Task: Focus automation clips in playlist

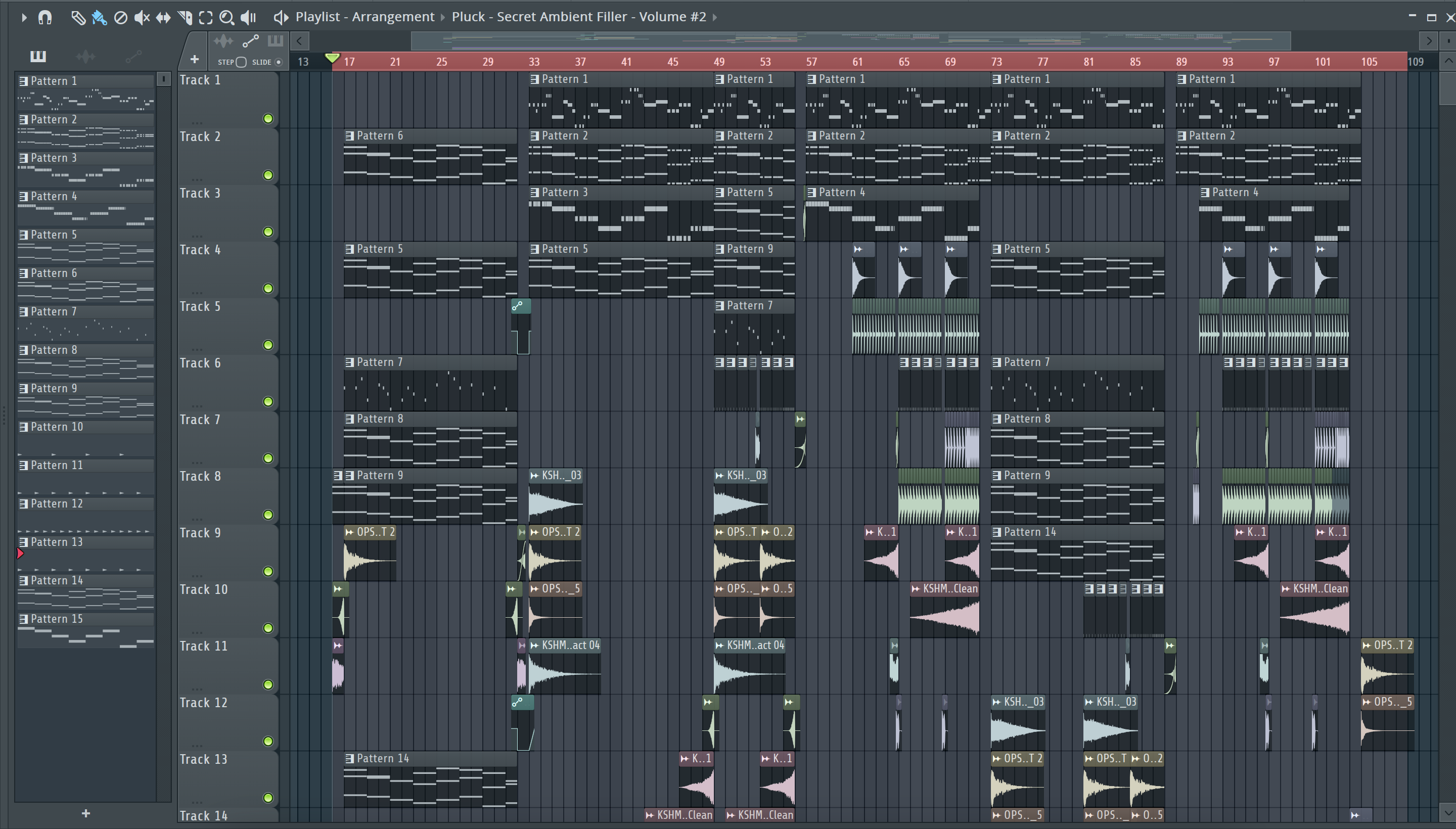Action: (251, 41)
